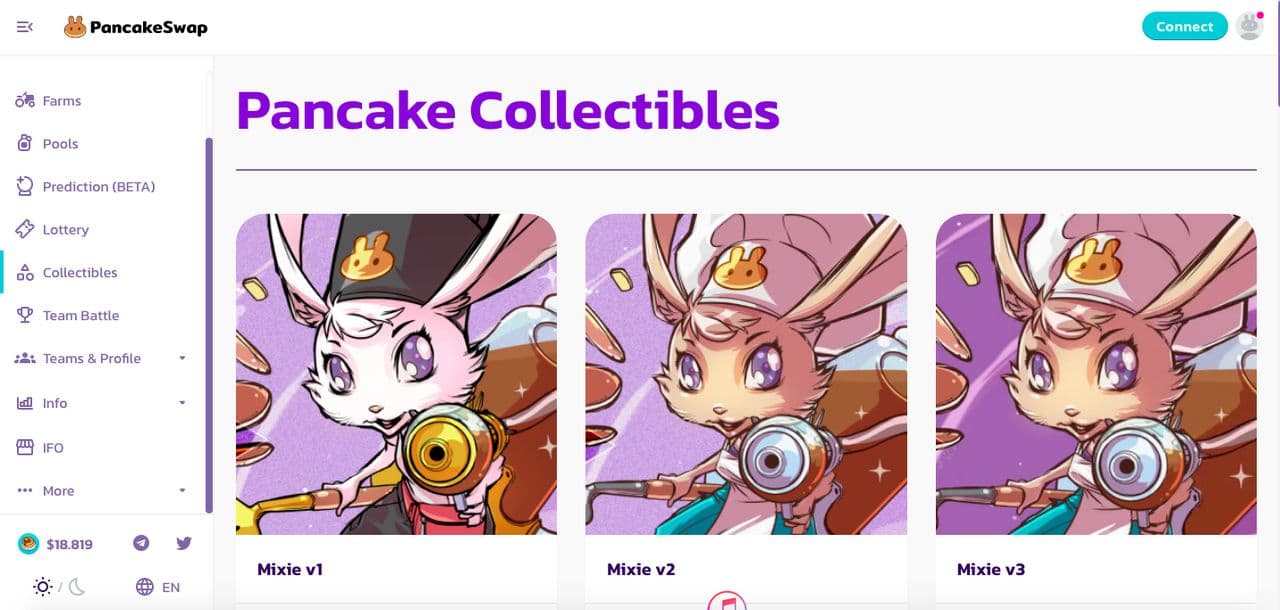Open the Telegram icon link
The image size is (1280, 610).
point(141,543)
